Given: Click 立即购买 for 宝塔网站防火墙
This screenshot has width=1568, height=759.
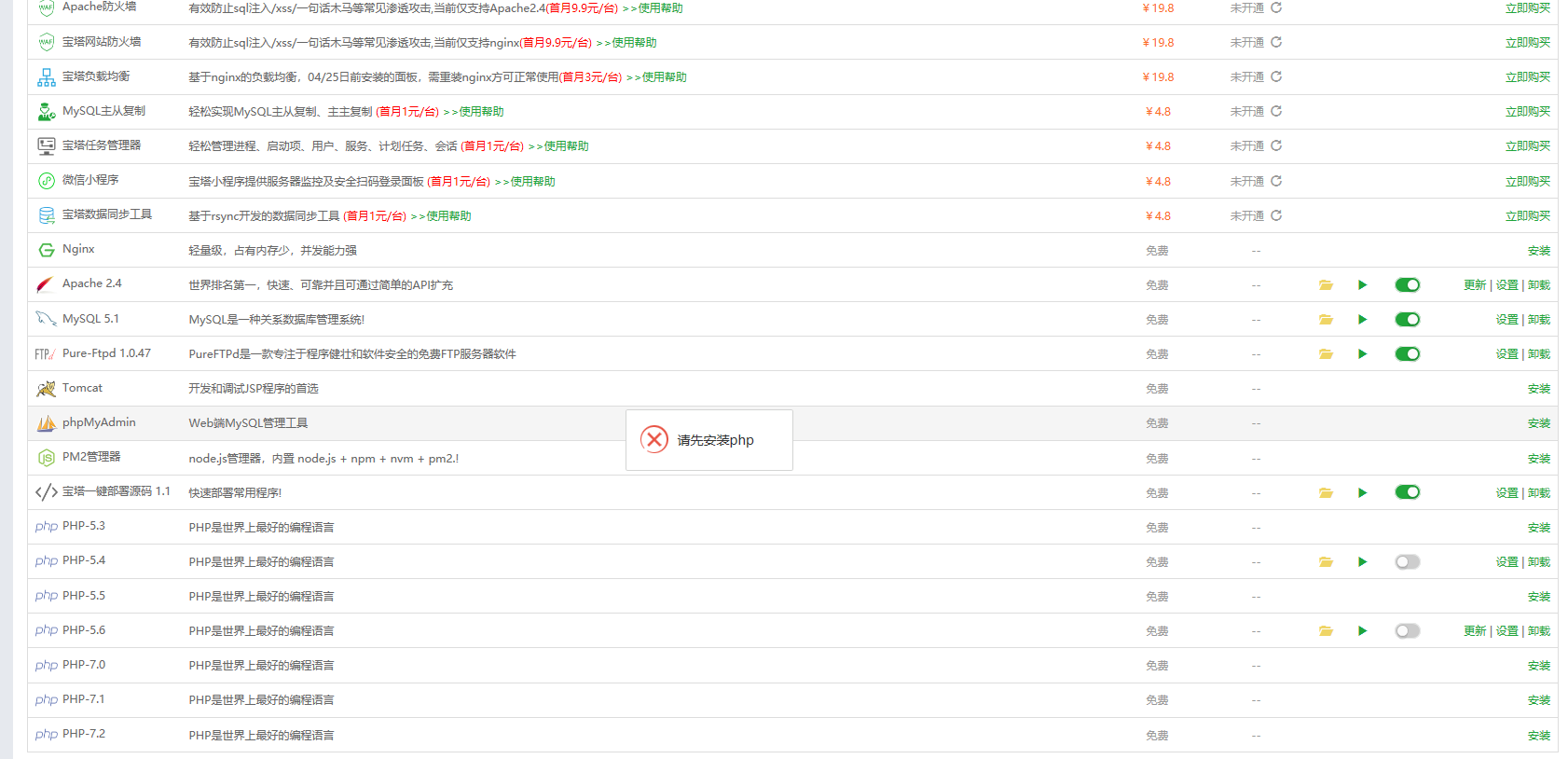Looking at the screenshot, I should coord(1528,43).
